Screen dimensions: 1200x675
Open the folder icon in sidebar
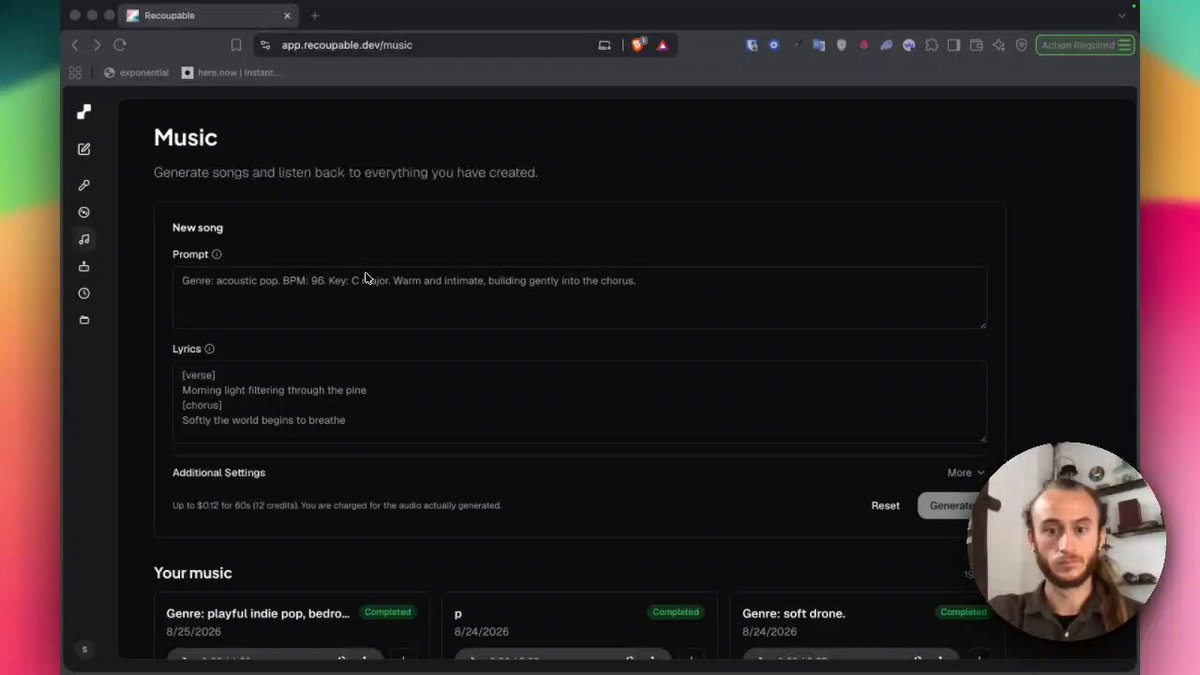coord(84,320)
